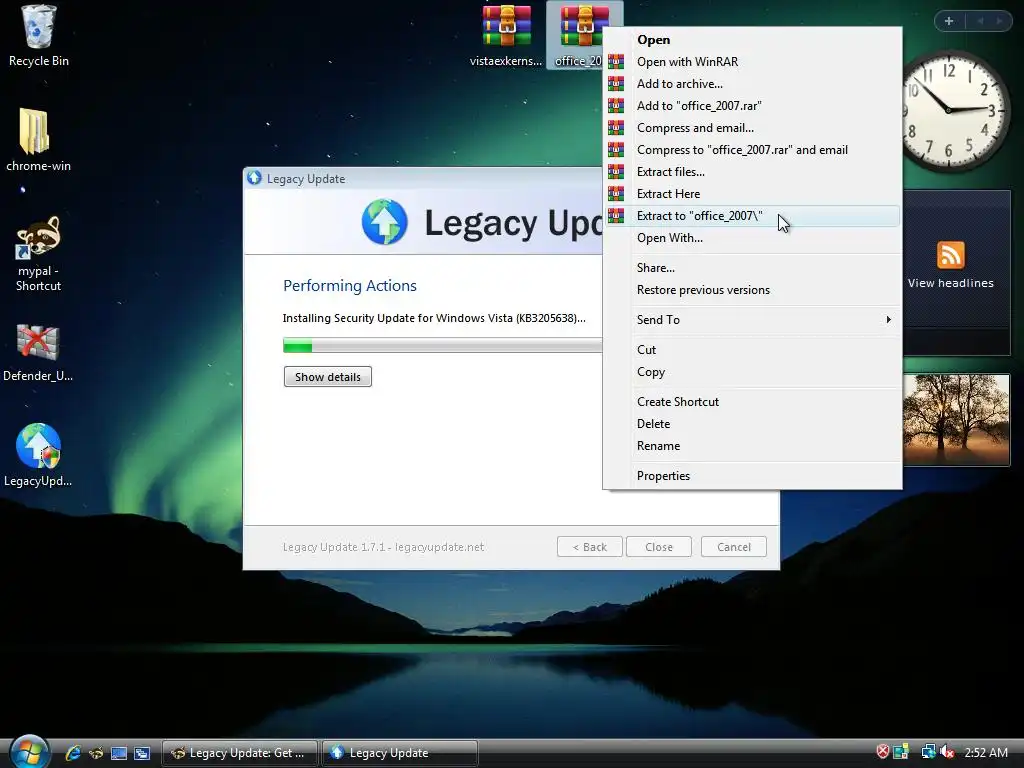
Task: Launch Internet Explorer from Quick Launch
Action: point(72,753)
